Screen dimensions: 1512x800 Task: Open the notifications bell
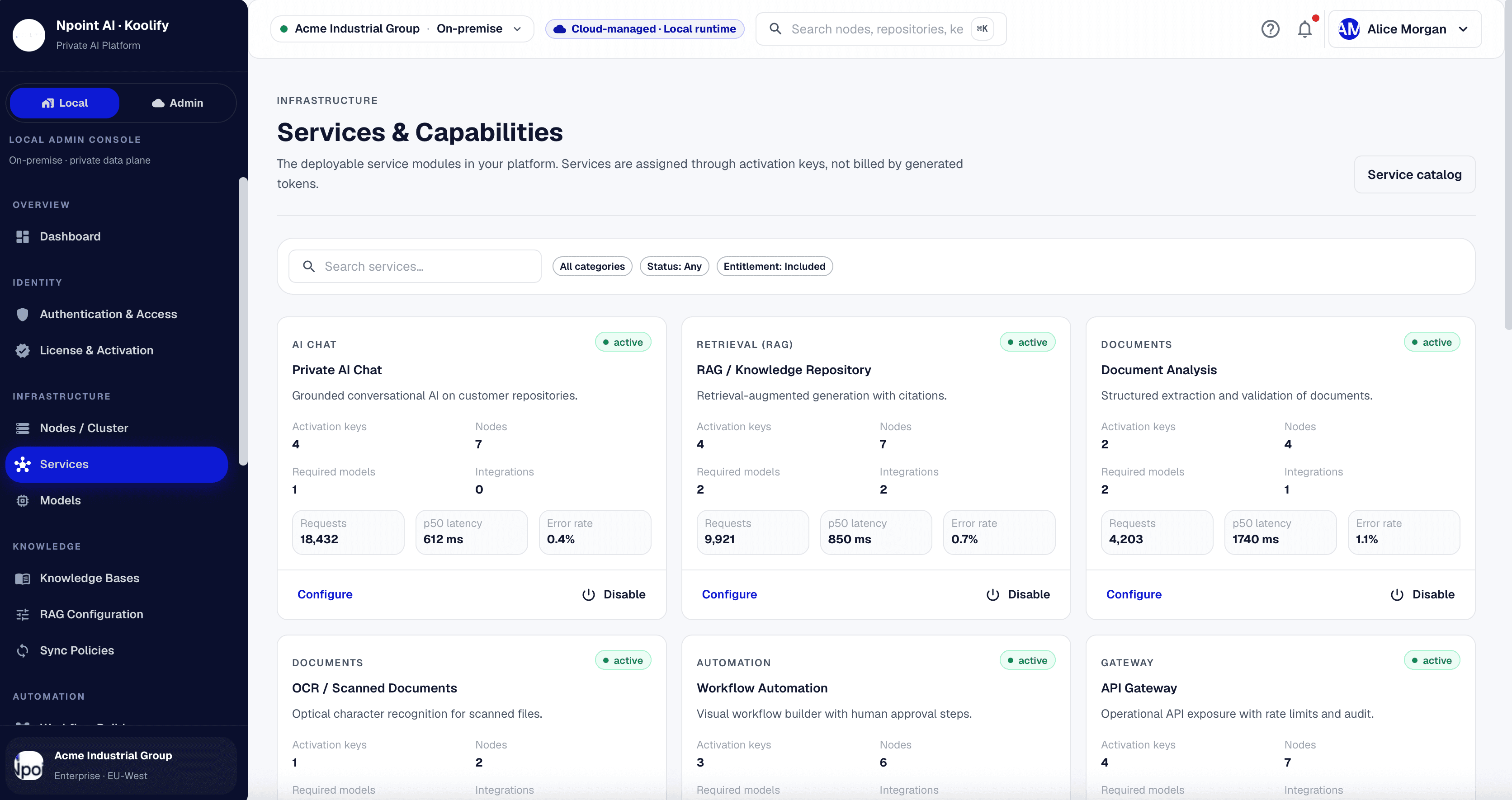(x=1304, y=29)
